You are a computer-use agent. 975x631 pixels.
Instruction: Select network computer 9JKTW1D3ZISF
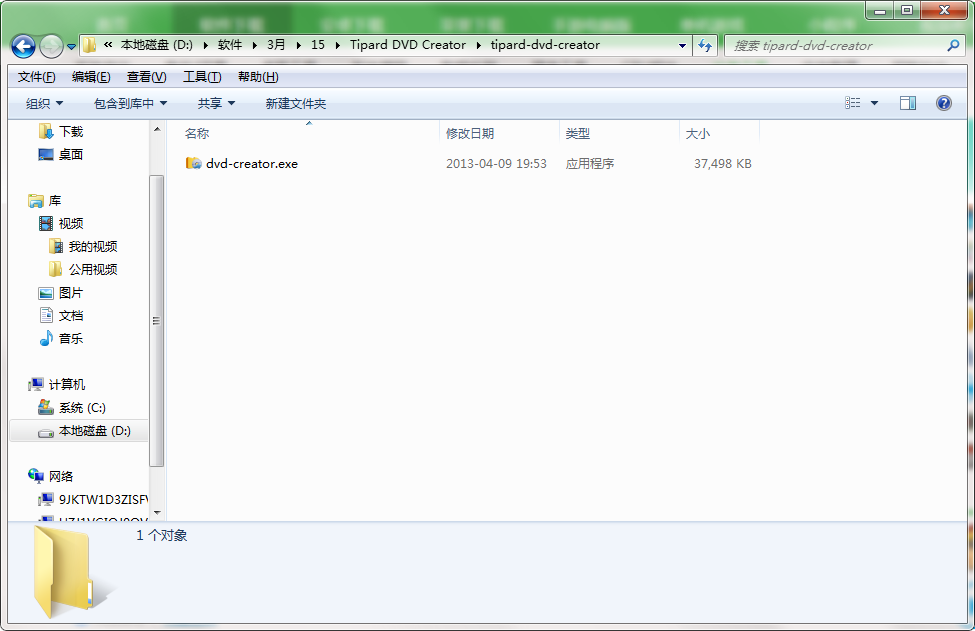coord(103,500)
